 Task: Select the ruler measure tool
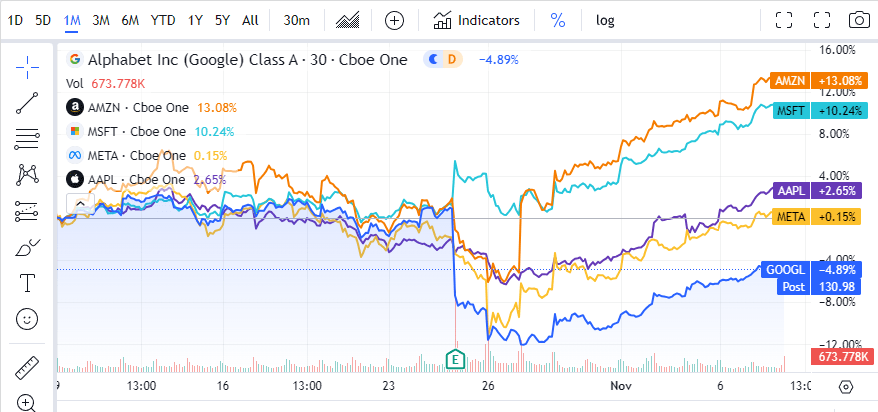pos(27,367)
